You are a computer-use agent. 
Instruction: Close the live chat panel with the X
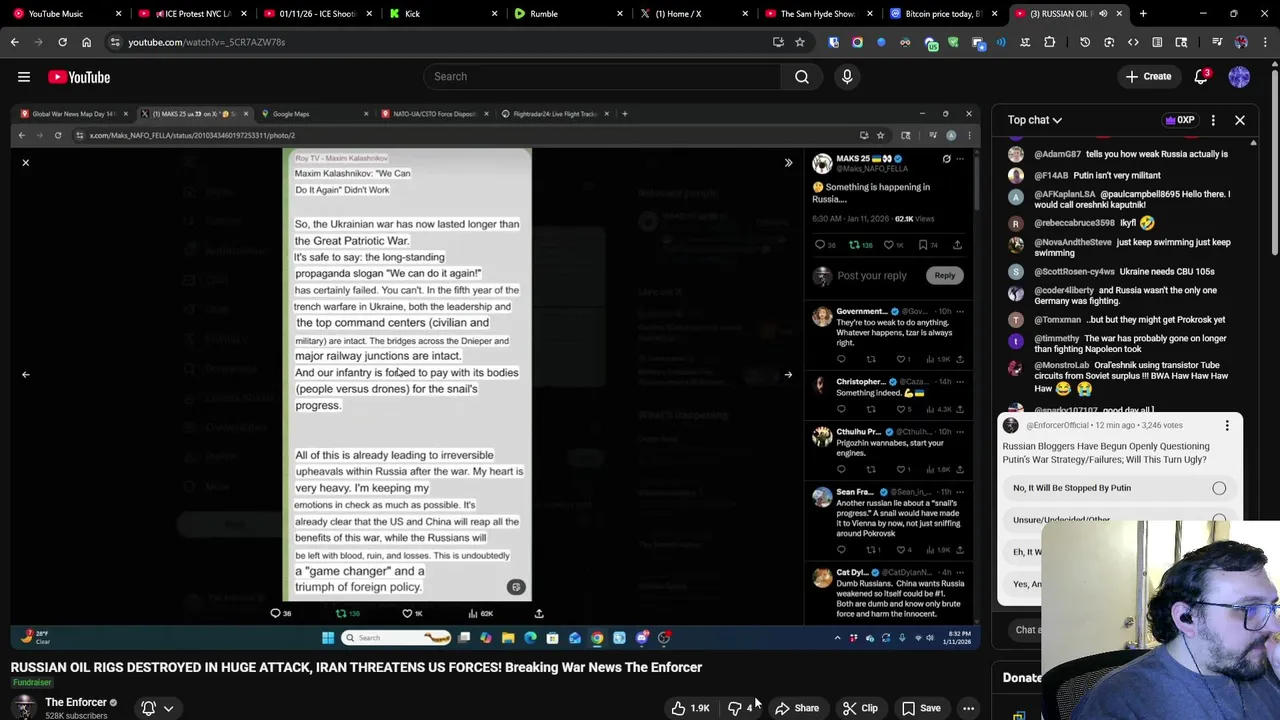[x=1240, y=120]
